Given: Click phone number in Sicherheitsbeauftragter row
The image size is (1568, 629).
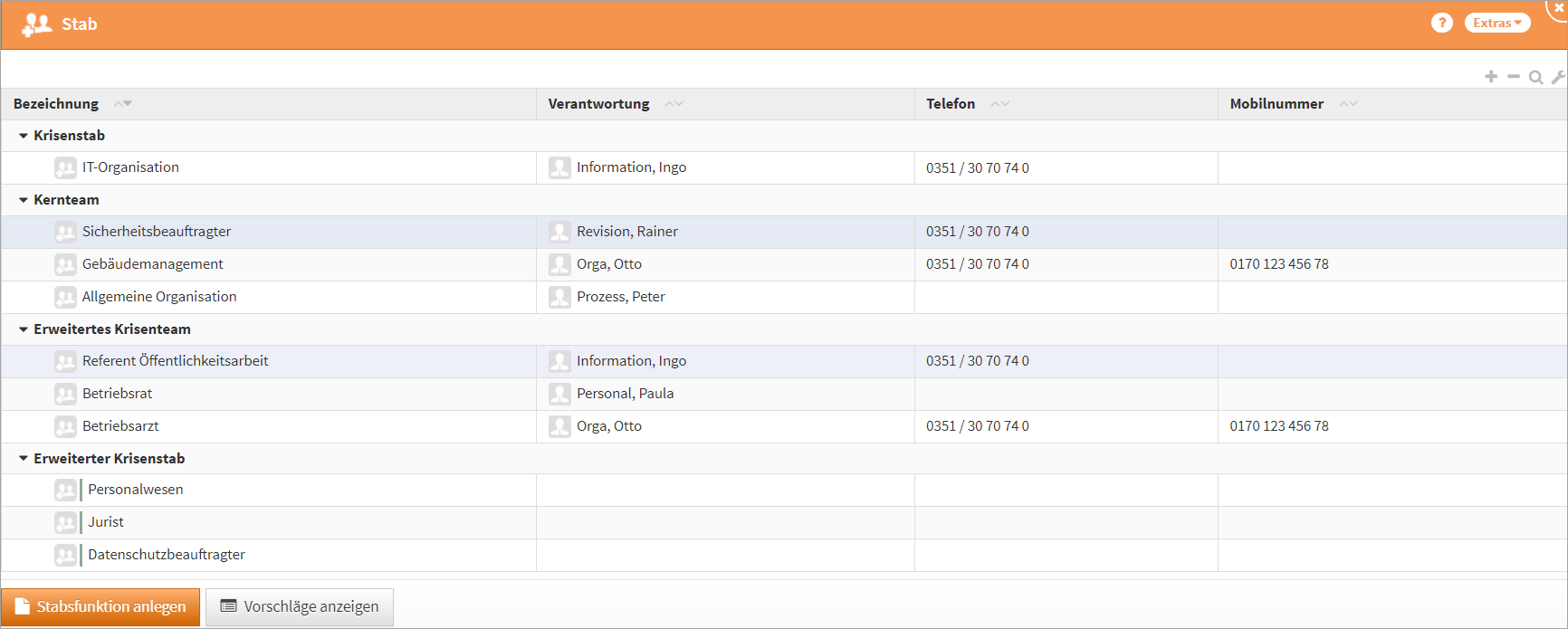Looking at the screenshot, I should click(x=978, y=232).
